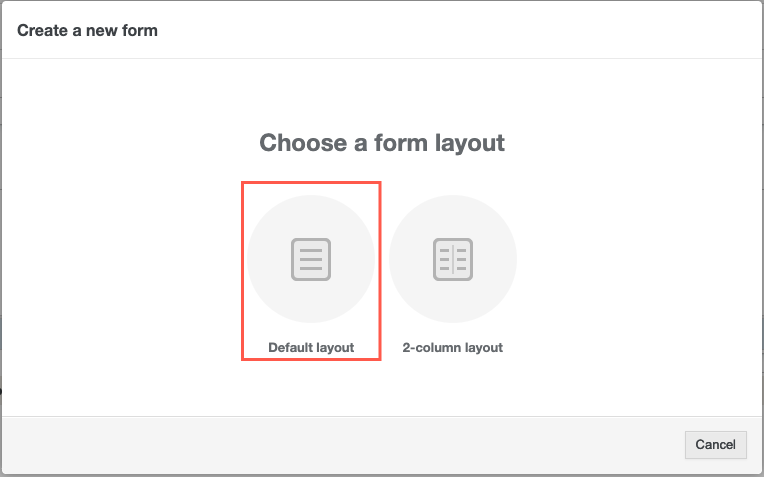Click the split two-column page glyph
764x477 pixels.
(x=453, y=260)
